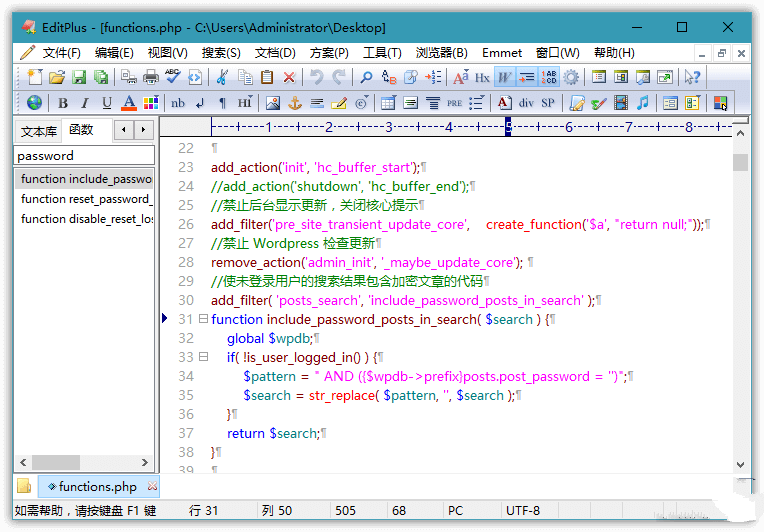Open the functions.php document tab
The height and width of the screenshot is (532, 764).
point(97,487)
